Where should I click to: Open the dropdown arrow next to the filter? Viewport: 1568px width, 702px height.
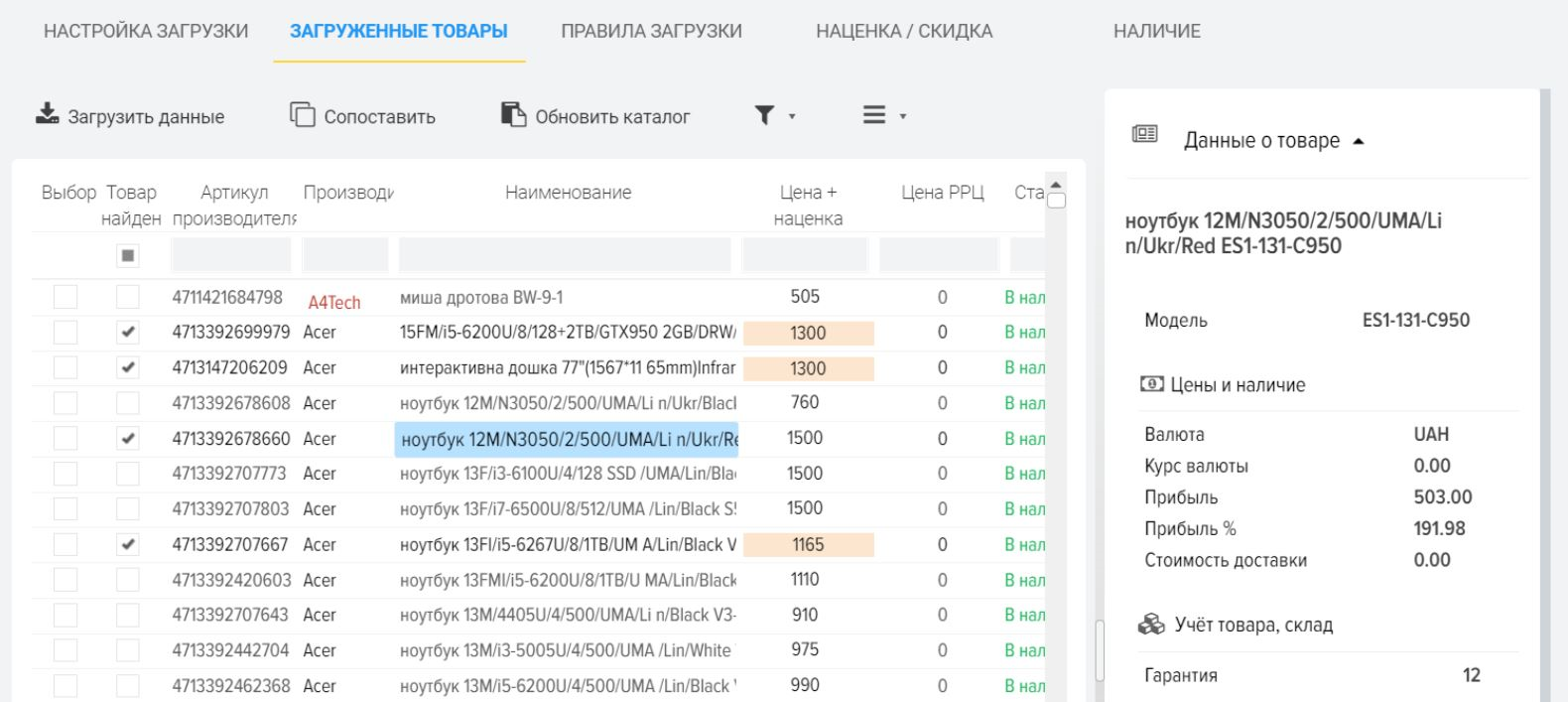(x=792, y=117)
